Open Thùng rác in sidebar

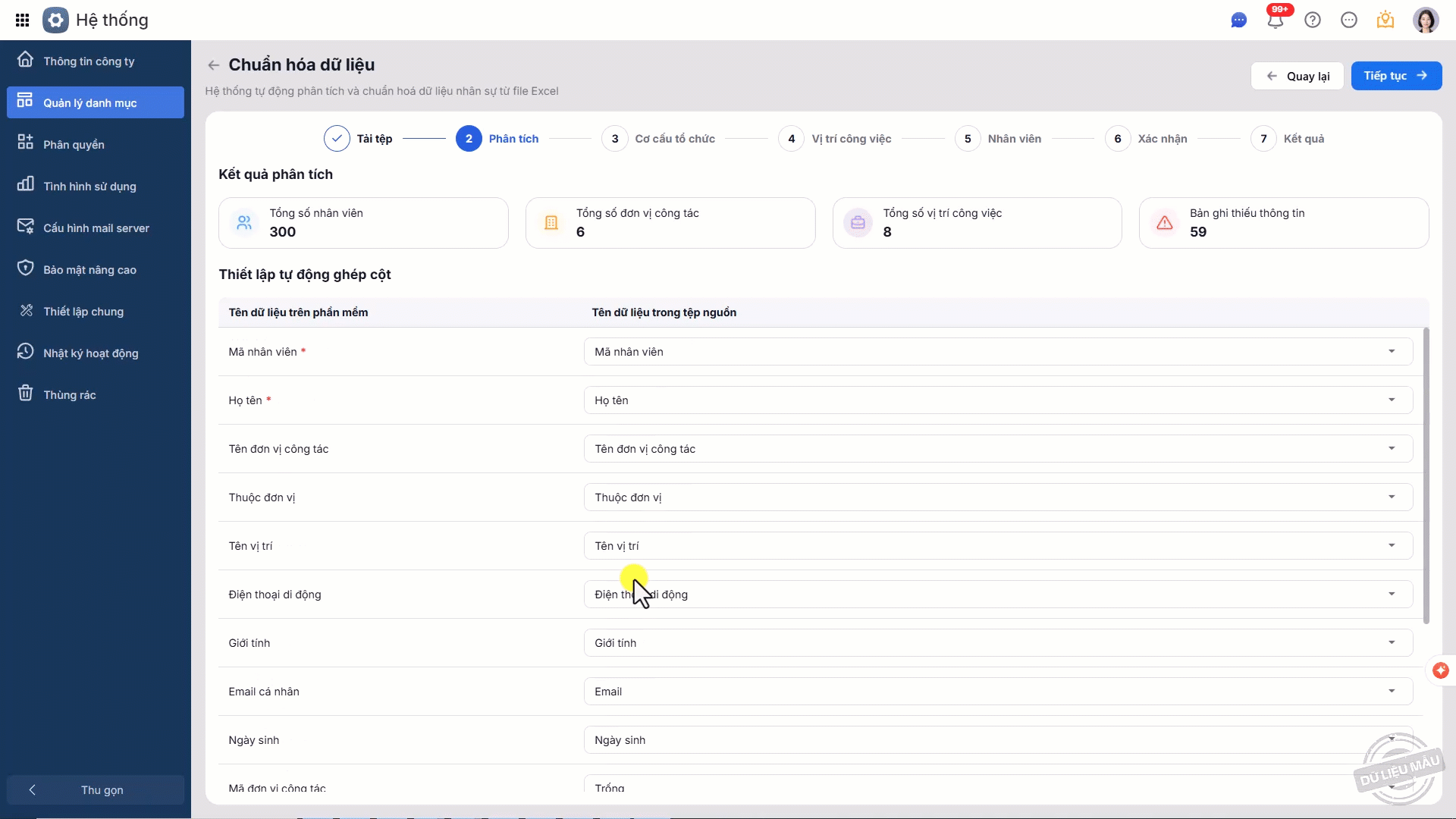[69, 395]
